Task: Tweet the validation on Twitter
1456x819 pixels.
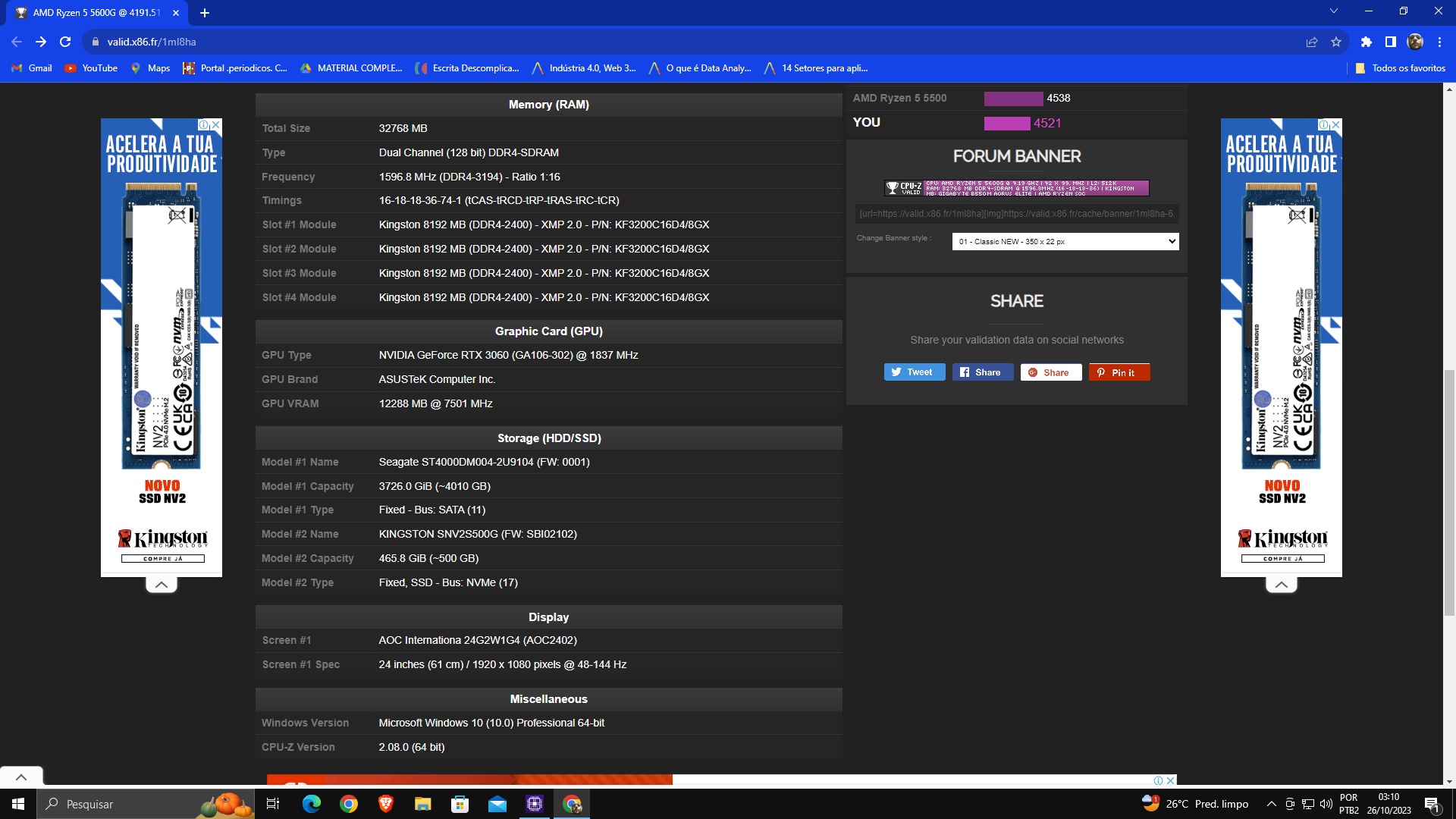Action: pos(915,372)
